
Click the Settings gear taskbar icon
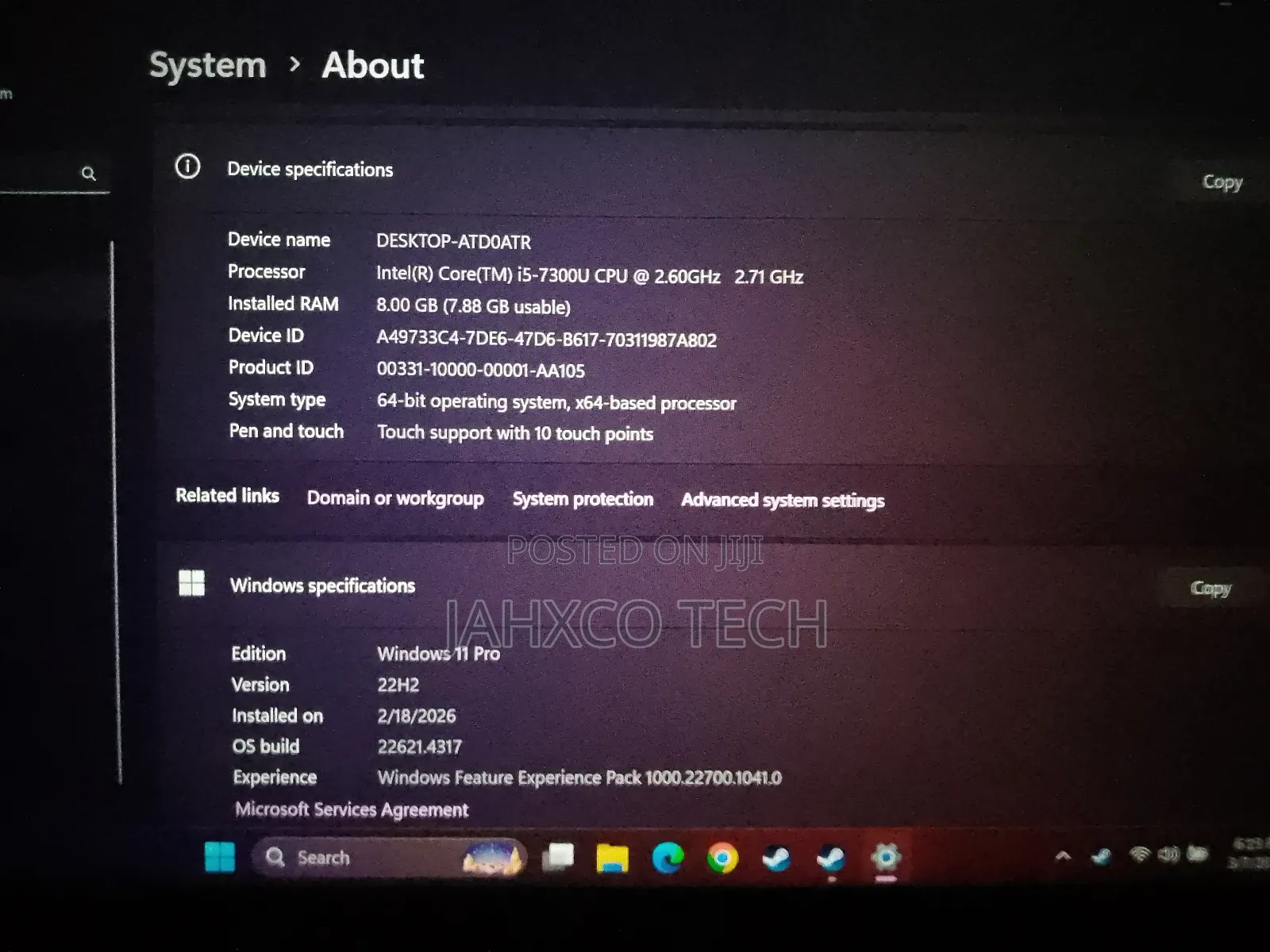886,857
